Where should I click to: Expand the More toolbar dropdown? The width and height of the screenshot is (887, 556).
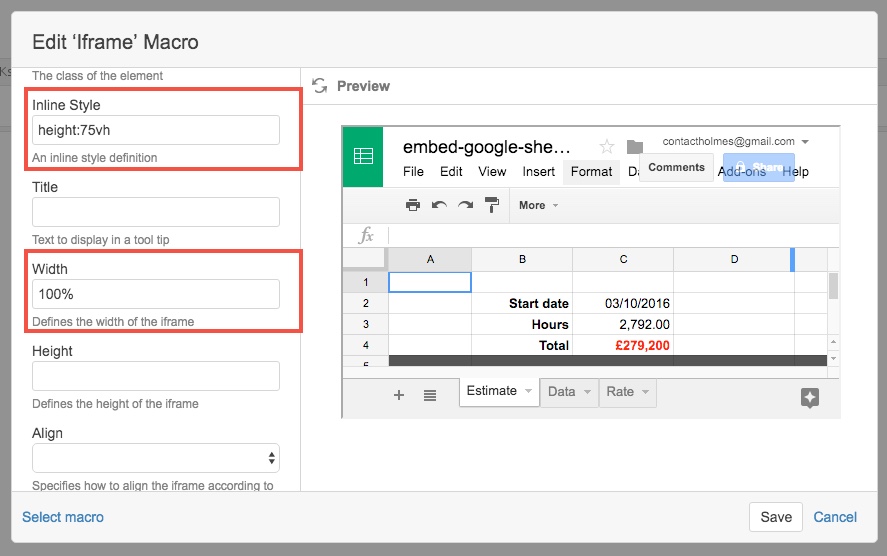point(538,205)
